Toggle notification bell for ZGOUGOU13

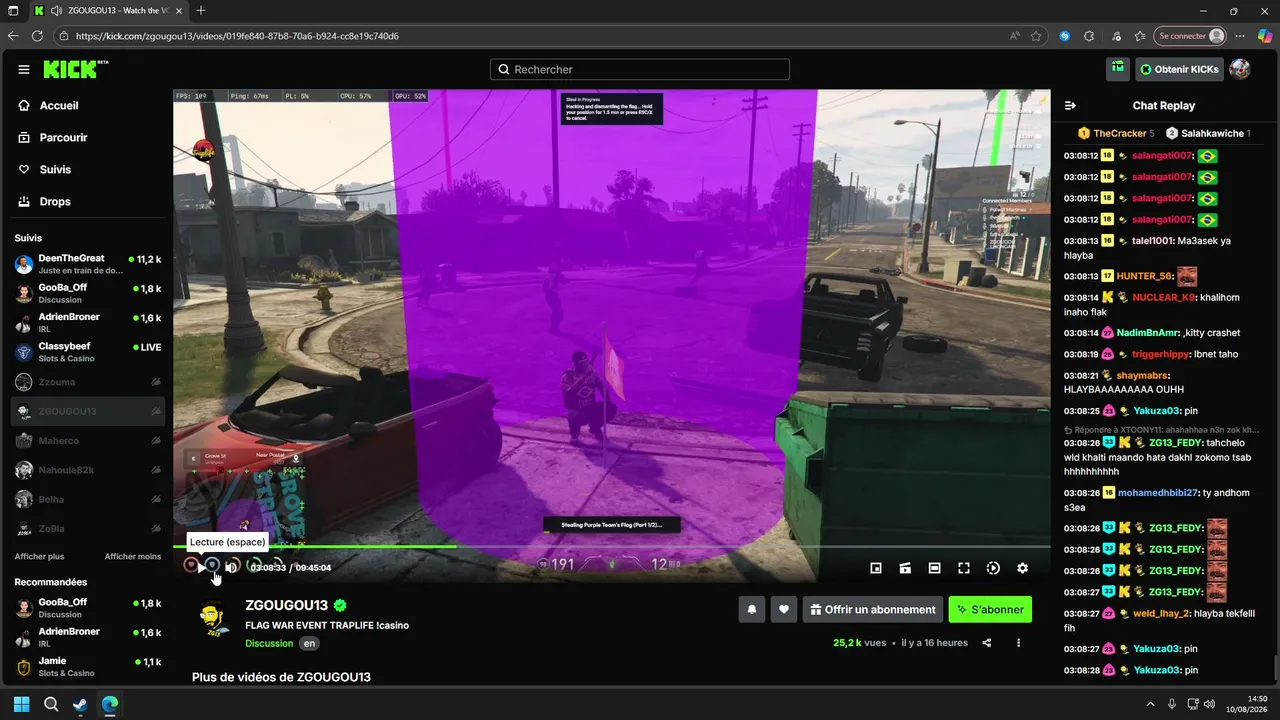point(752,609)
